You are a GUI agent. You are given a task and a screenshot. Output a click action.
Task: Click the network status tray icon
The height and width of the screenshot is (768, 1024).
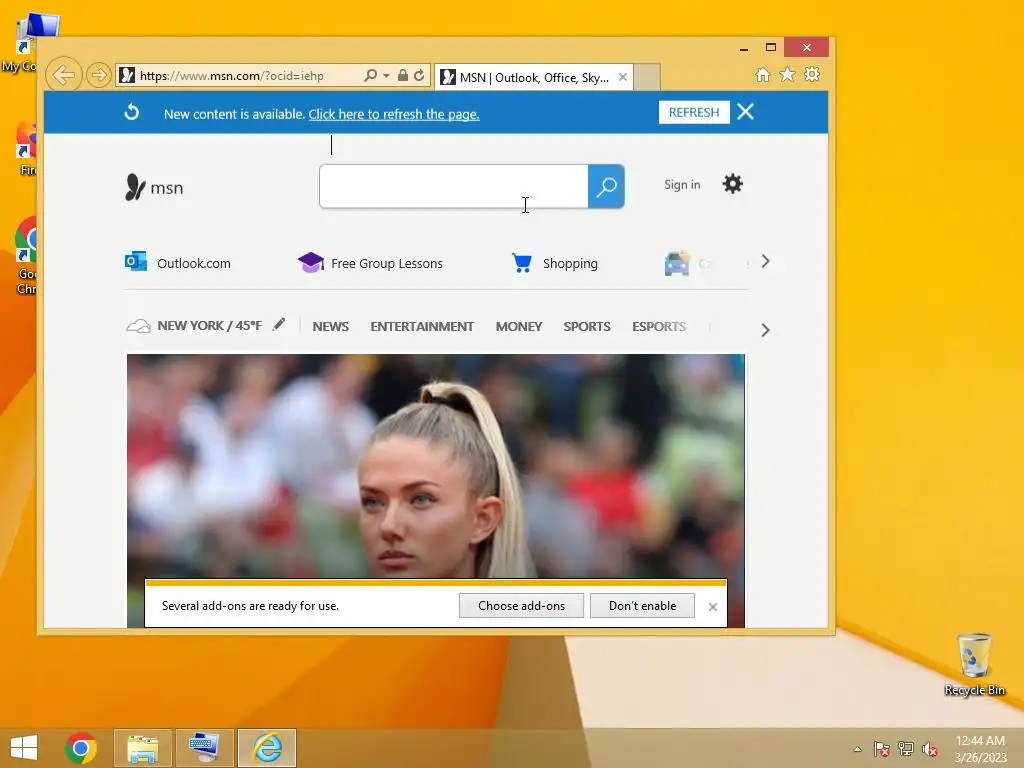[906, 749]
